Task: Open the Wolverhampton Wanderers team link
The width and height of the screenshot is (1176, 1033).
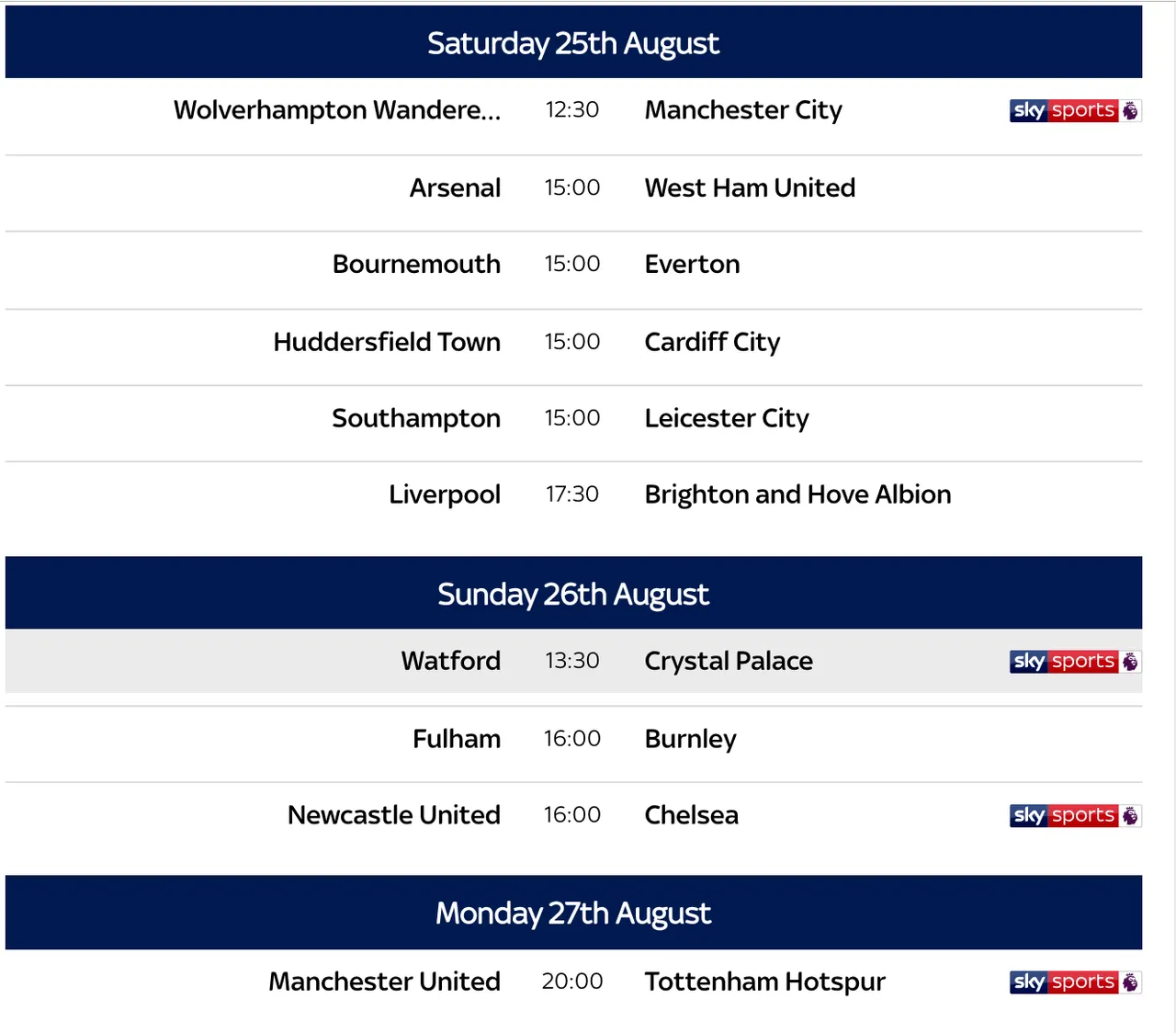Action: tap(337, 110)
